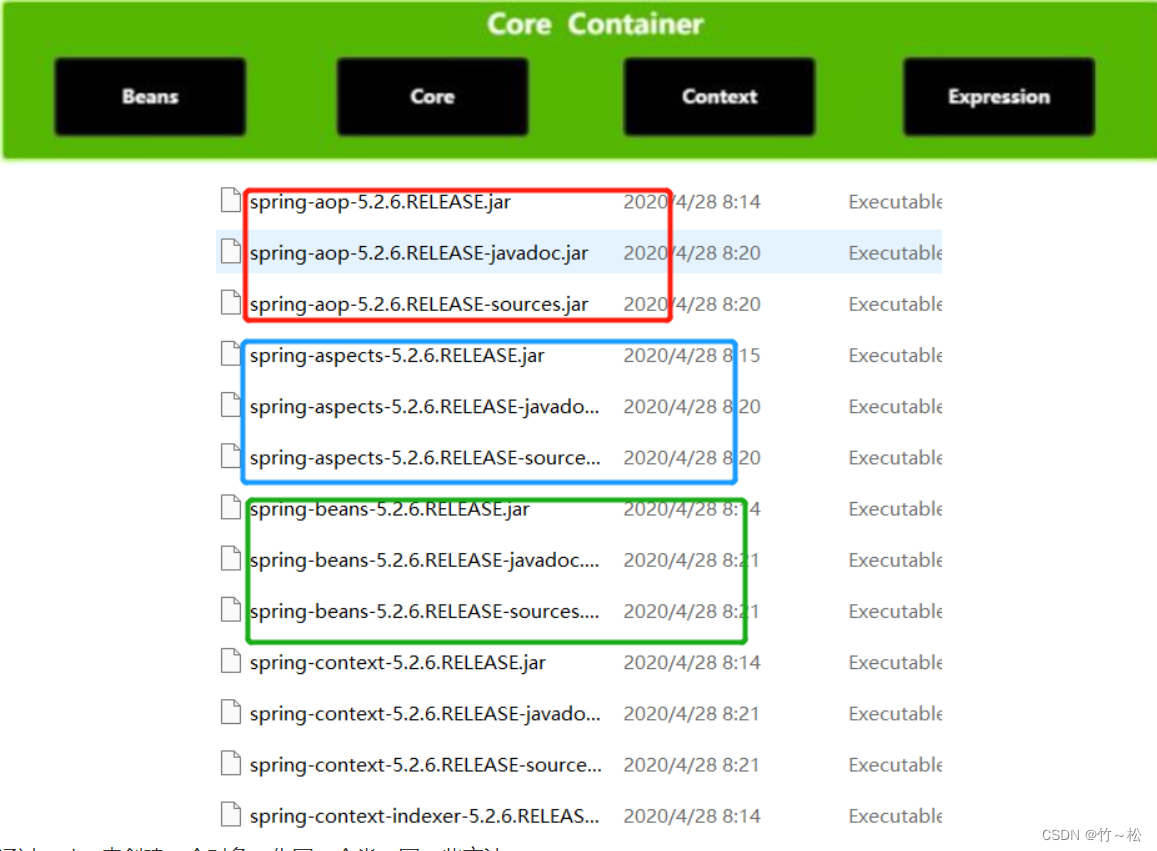Click the Expression module box

pos(999,97)
